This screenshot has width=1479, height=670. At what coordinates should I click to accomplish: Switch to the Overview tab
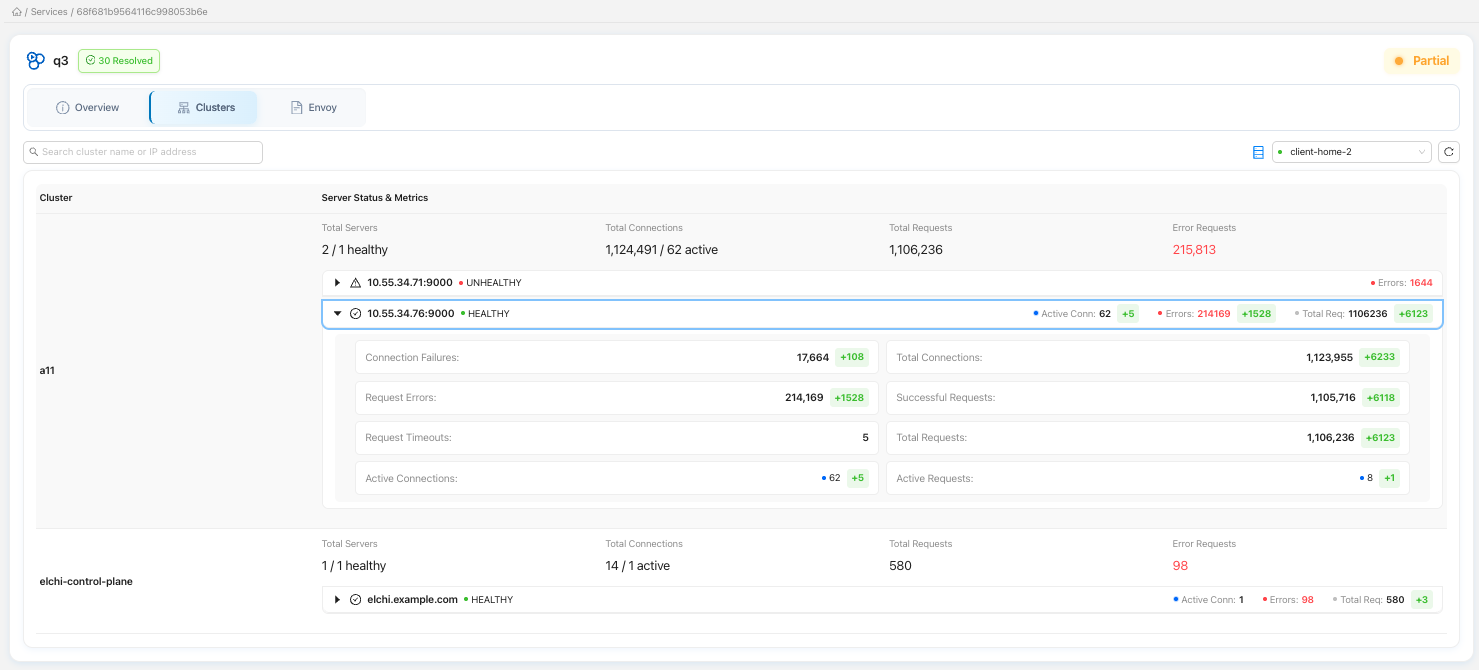click(x=88, y=108)
